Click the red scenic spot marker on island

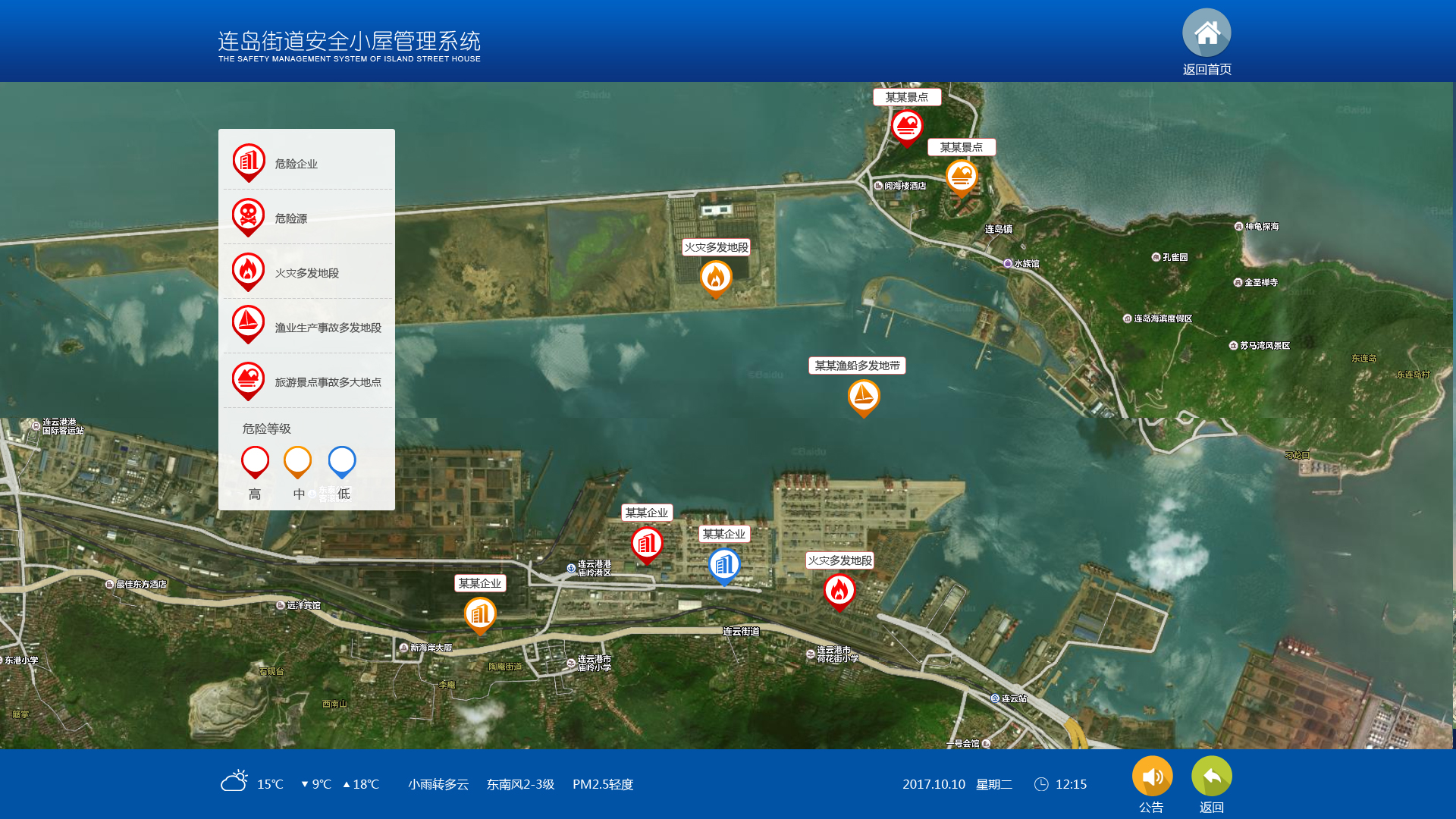(x=907, y=127)
